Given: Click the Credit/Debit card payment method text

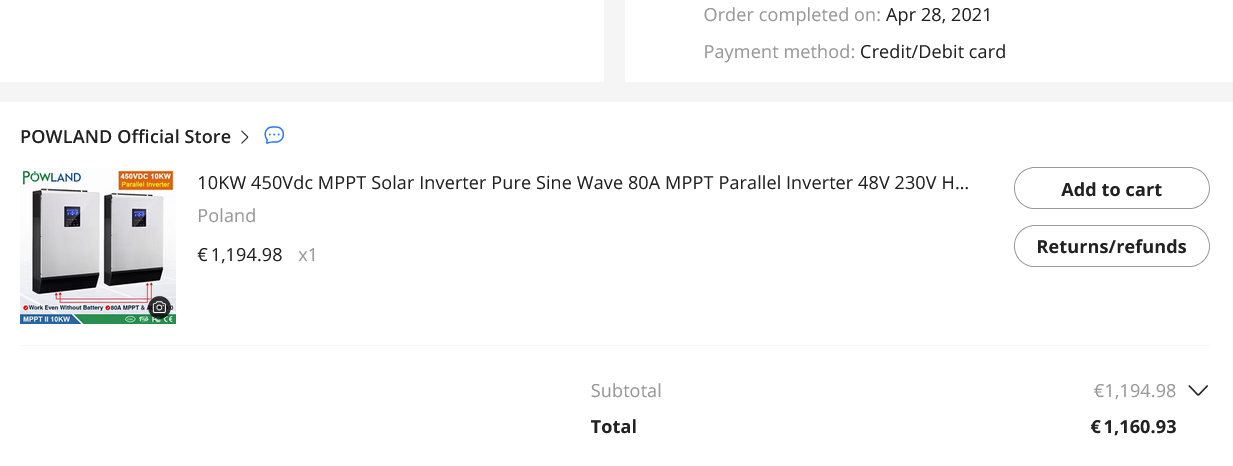Looking at the screenshot, I should click(x=932, y=52).
